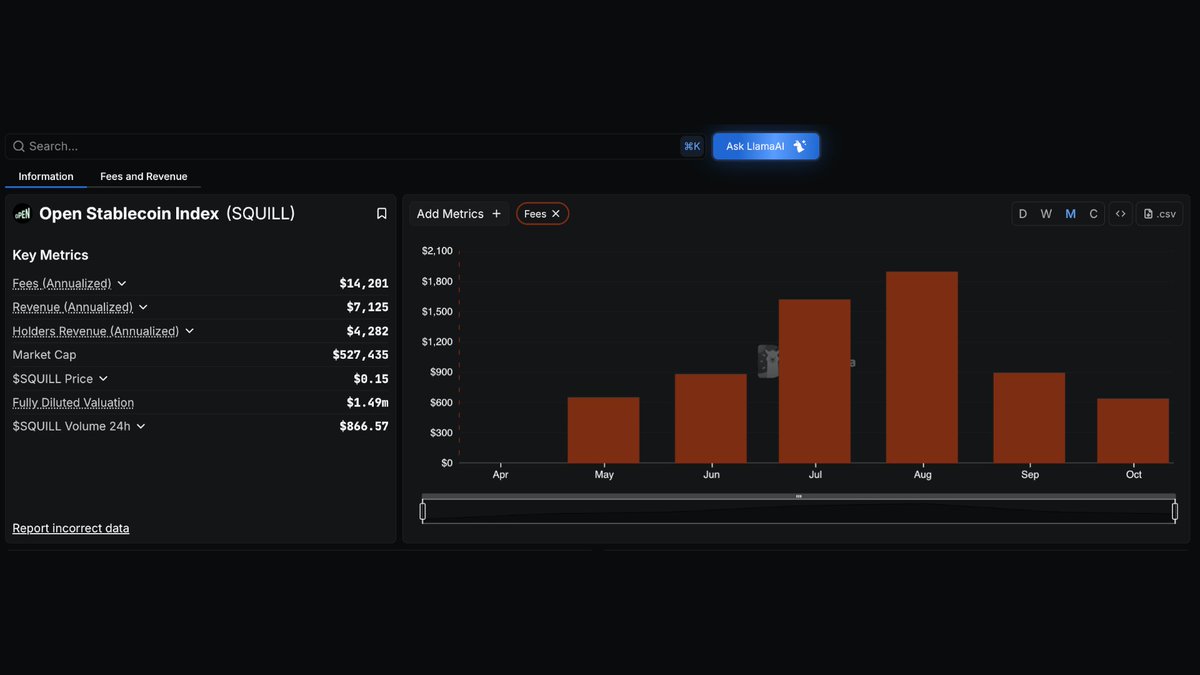Viewport: 1200px width, 675px height.
Task: Focus the Search input field
Action: point(354,146)
